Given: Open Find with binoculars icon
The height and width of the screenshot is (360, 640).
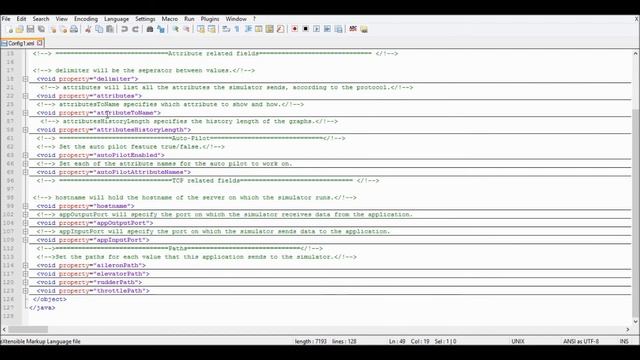Looking at the screenshot, I should (150, 29).
